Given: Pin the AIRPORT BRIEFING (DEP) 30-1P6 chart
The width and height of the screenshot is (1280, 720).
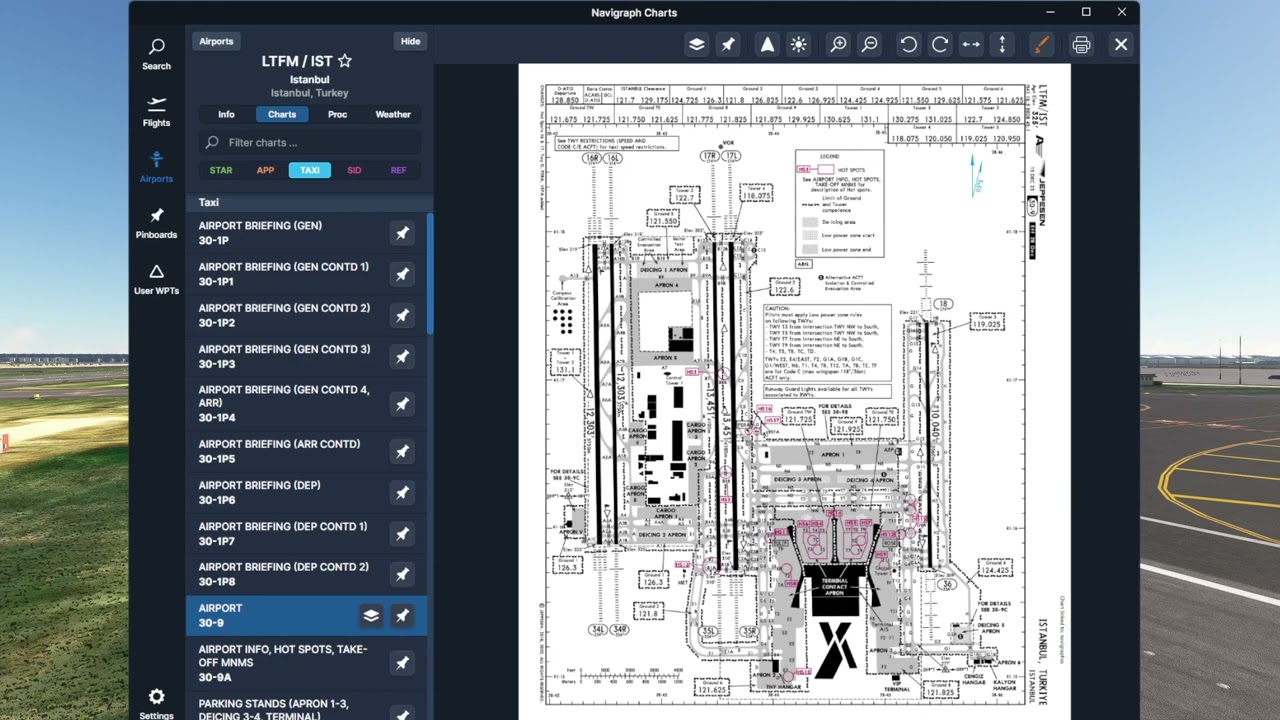Looking at the screenshot, I should (x=402, y=493).
